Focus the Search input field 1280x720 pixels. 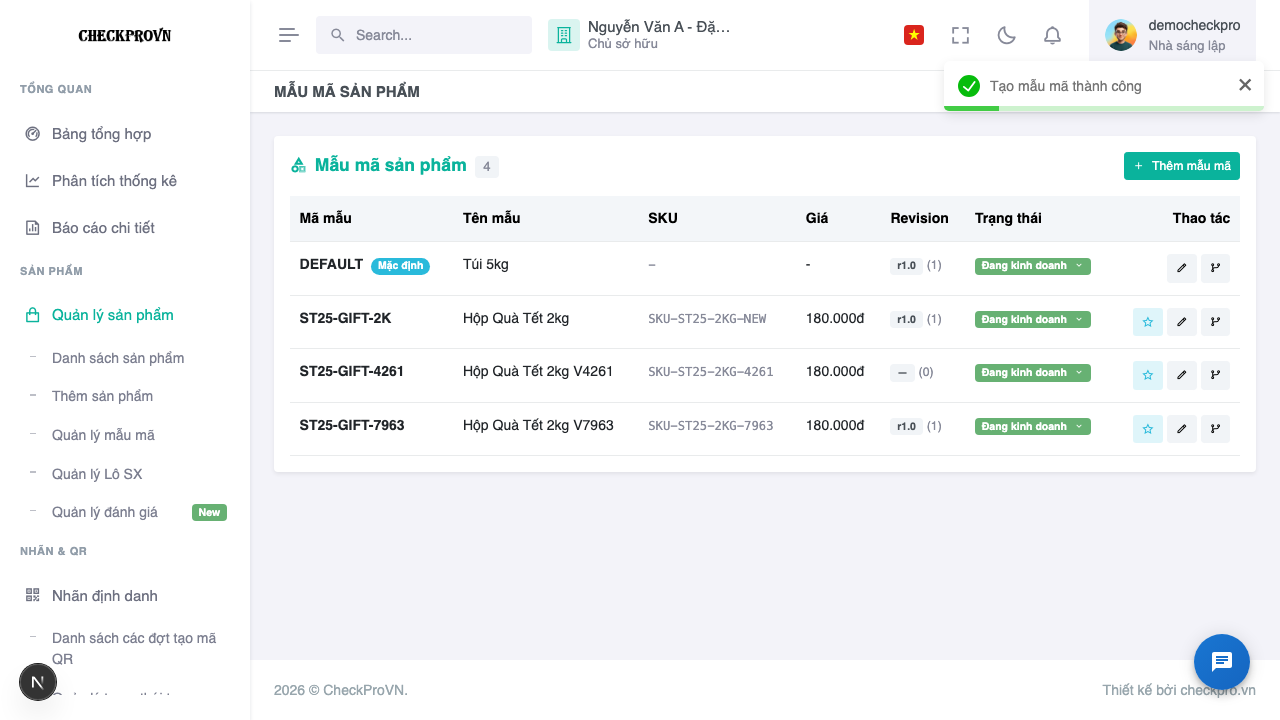coord(424,35)
